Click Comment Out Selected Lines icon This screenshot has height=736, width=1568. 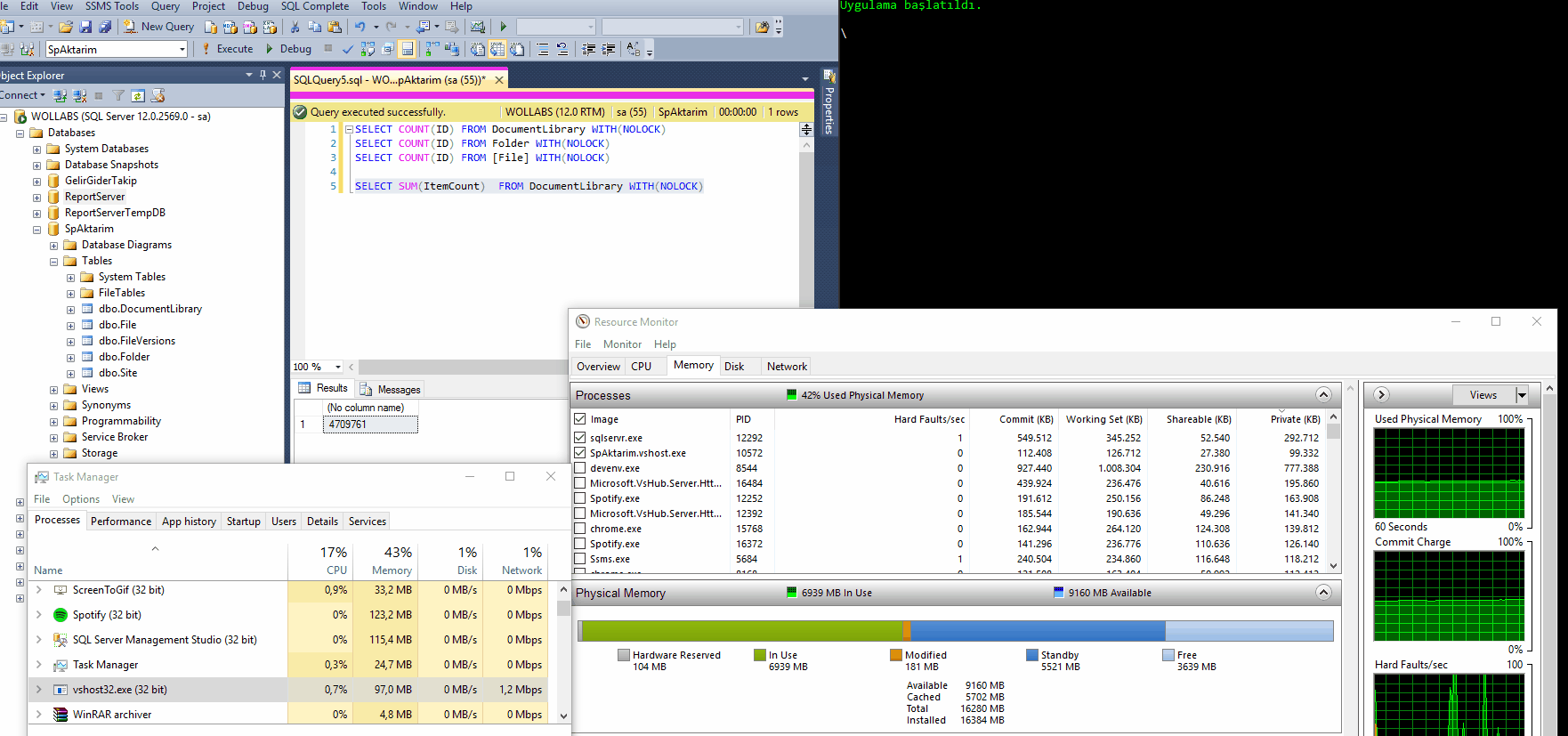pos(543,49)
